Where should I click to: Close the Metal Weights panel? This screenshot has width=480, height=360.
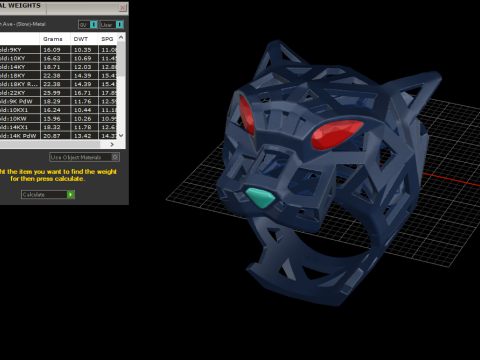[123, 7]
